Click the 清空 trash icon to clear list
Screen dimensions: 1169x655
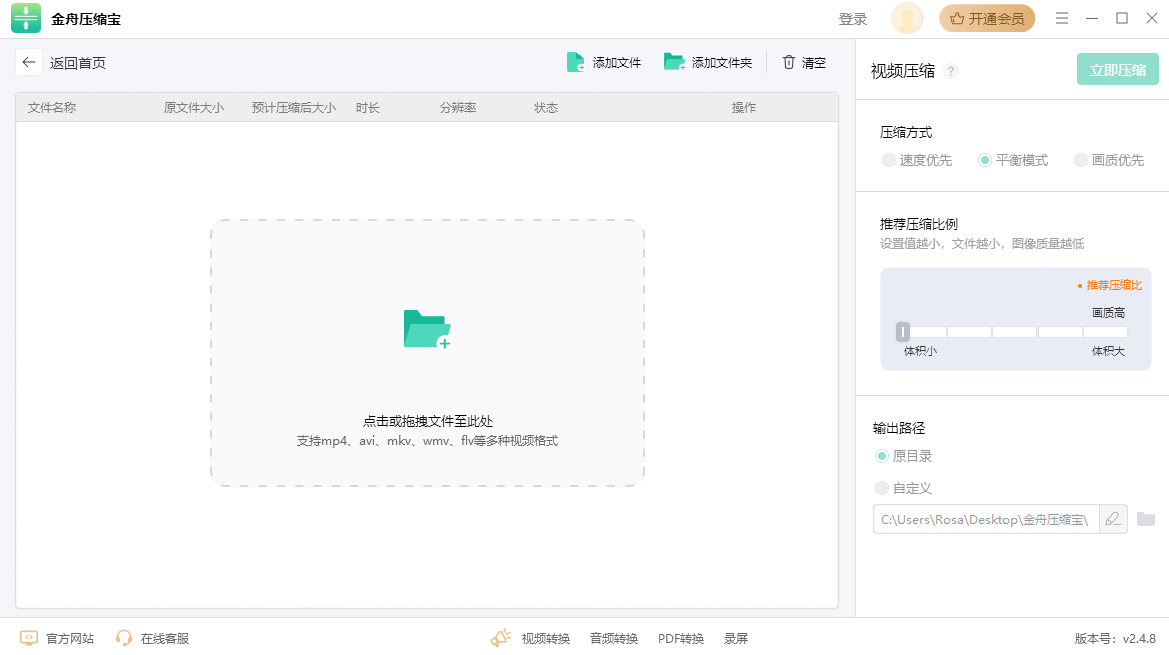pos(789,61)
